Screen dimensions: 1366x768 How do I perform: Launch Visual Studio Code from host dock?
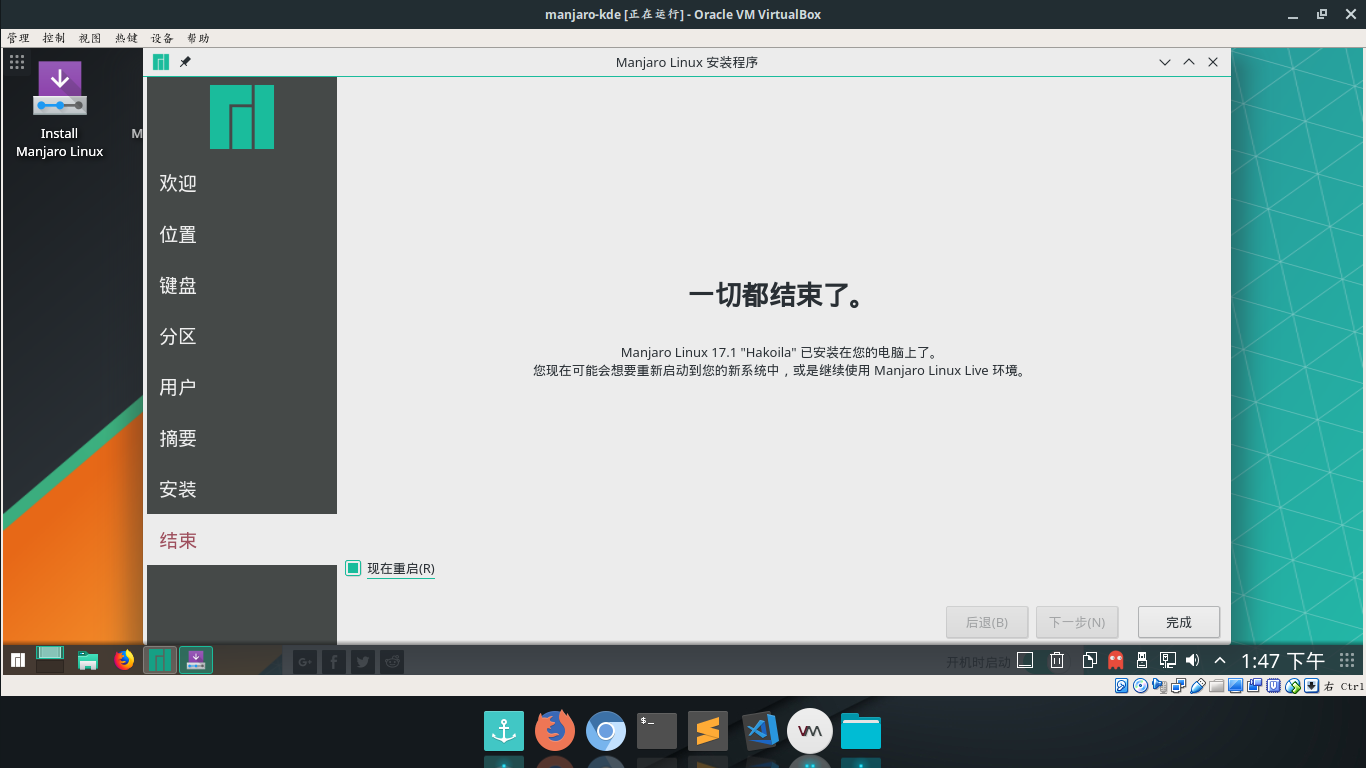[x=760, y=731]
